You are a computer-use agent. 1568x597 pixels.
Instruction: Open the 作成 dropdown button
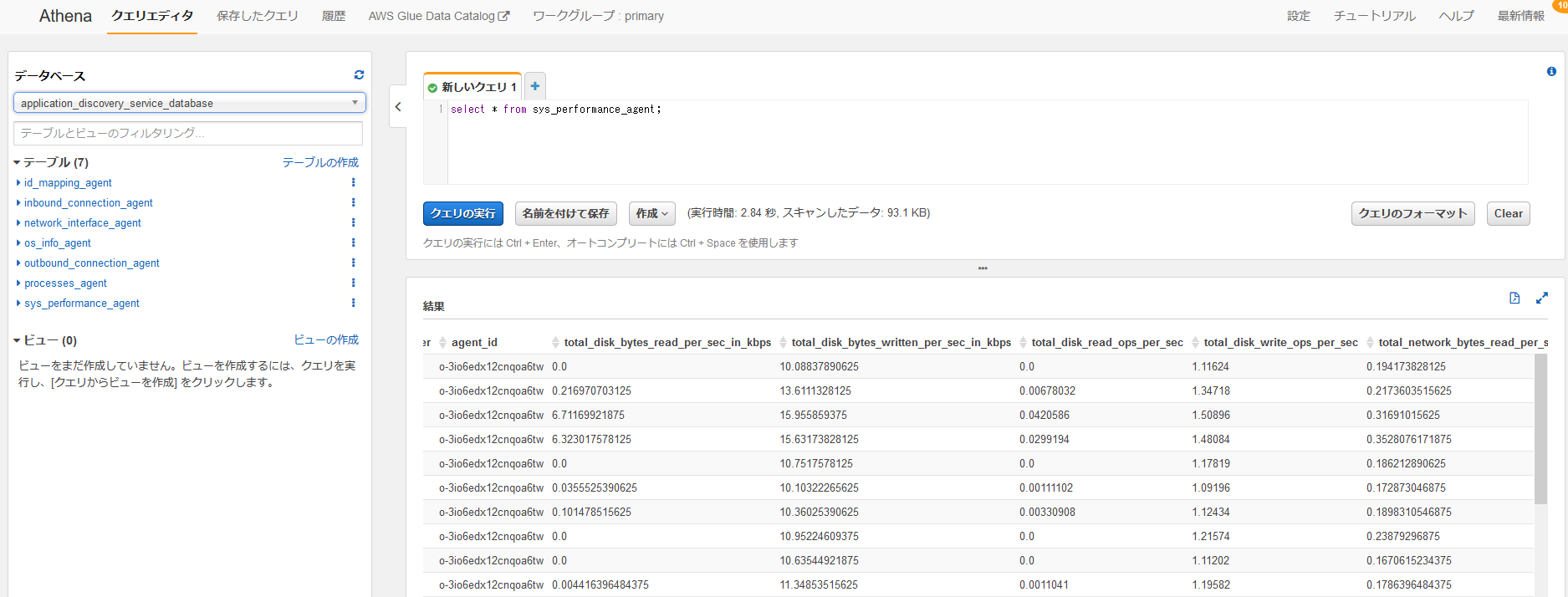pos(651,214)
